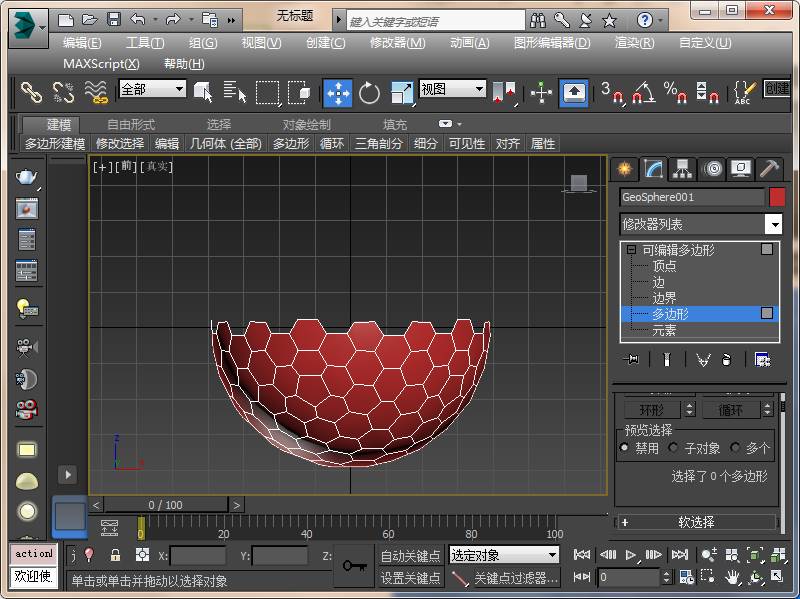Click the Use Pivot Point Center icon
This screenshot has height=599, width=800.
pyautogui.click(x=505, y=93)
